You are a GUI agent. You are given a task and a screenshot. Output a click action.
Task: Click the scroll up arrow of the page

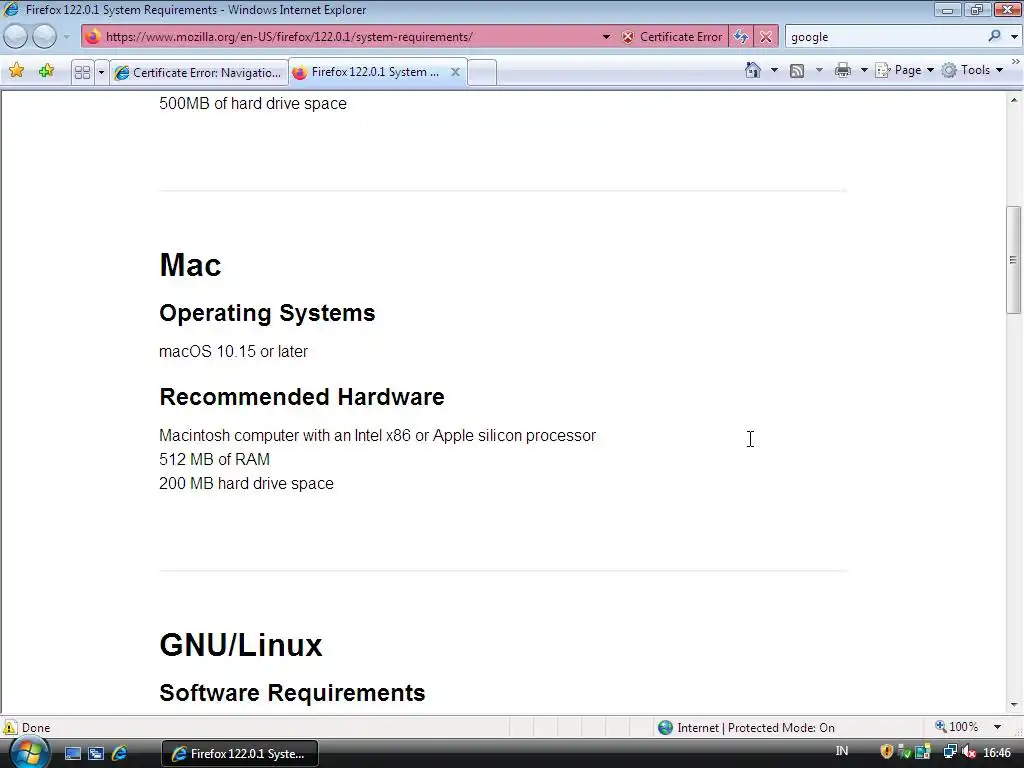pyautogui.click(x=1014, y=101)
